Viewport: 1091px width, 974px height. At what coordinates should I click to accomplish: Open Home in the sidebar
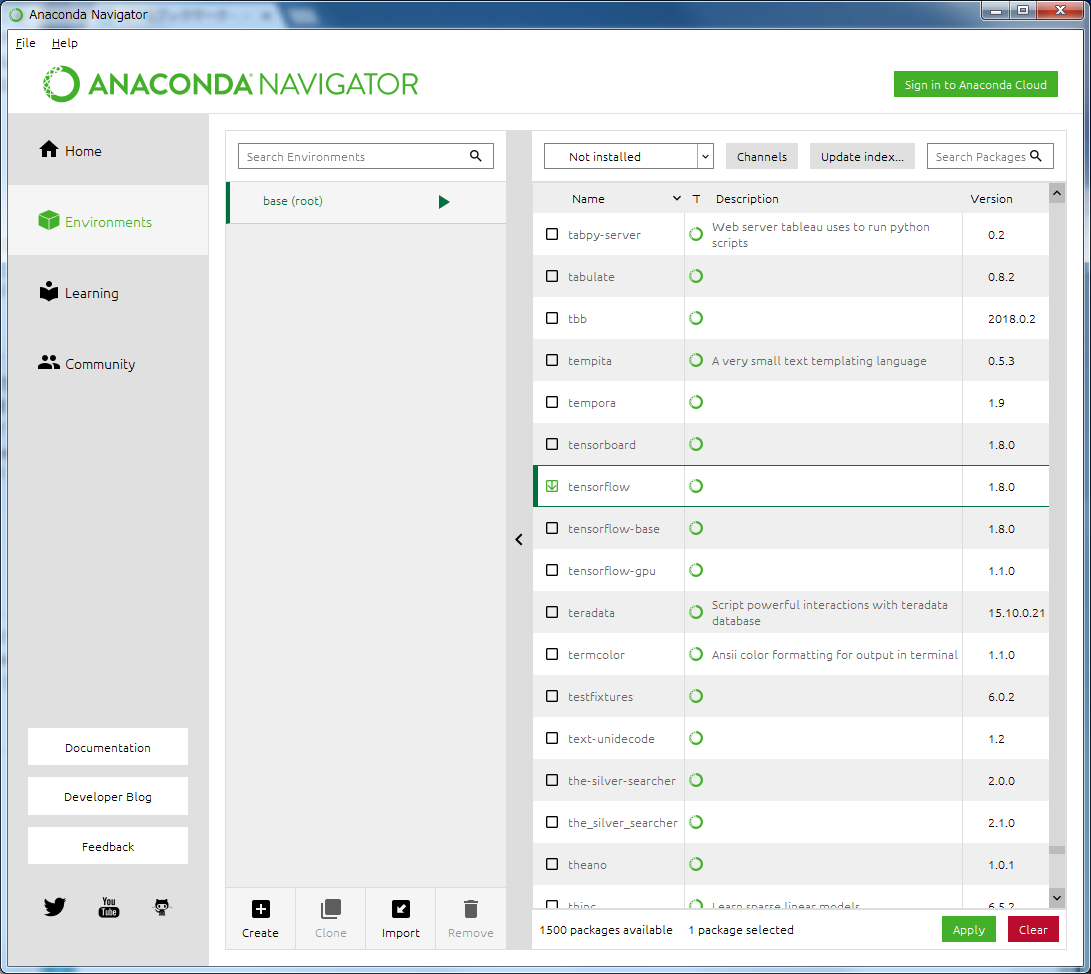(108, 150)
